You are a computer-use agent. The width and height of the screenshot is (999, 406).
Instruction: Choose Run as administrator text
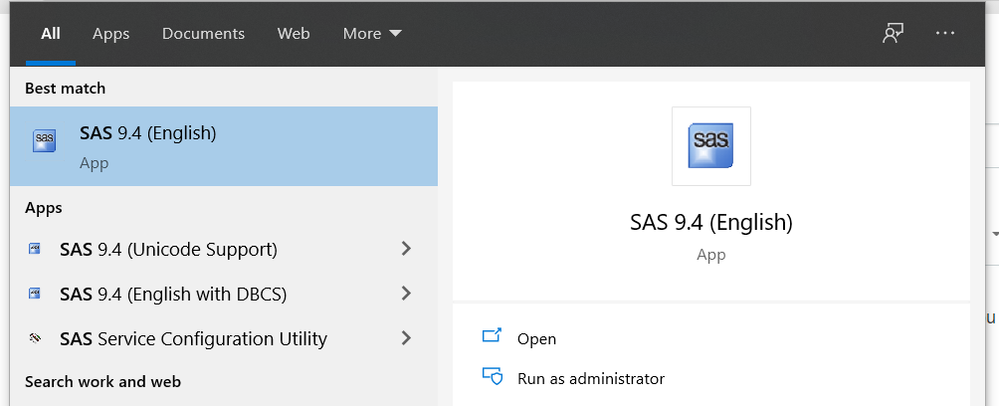tap(591, 379)
